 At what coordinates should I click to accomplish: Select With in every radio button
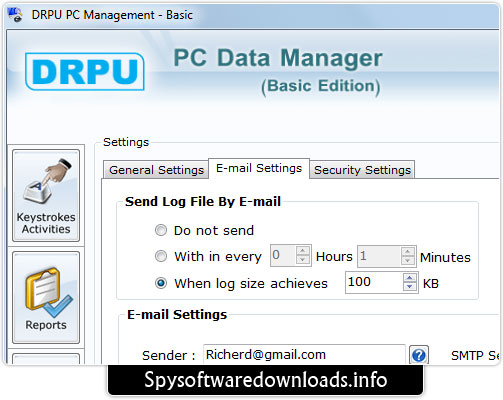[161, 256]
